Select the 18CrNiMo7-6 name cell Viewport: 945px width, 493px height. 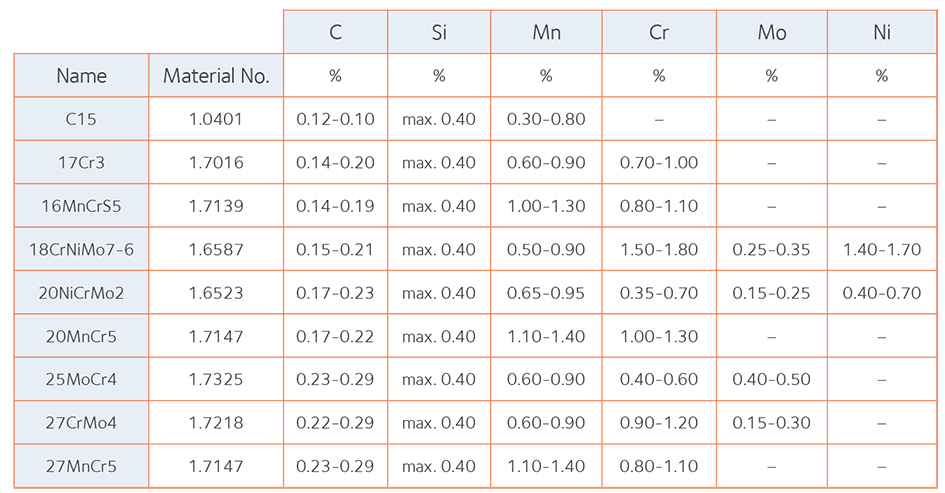point(81,249)
